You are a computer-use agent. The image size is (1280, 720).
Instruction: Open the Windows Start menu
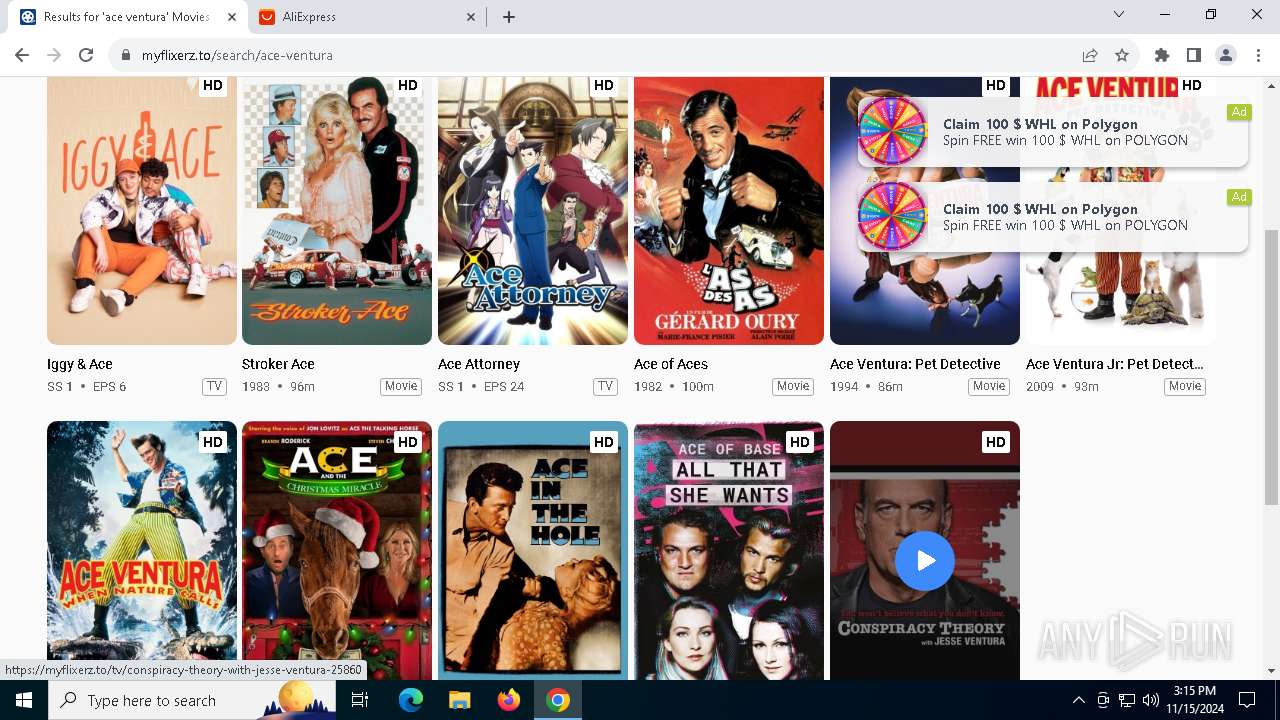coord(24,700)
